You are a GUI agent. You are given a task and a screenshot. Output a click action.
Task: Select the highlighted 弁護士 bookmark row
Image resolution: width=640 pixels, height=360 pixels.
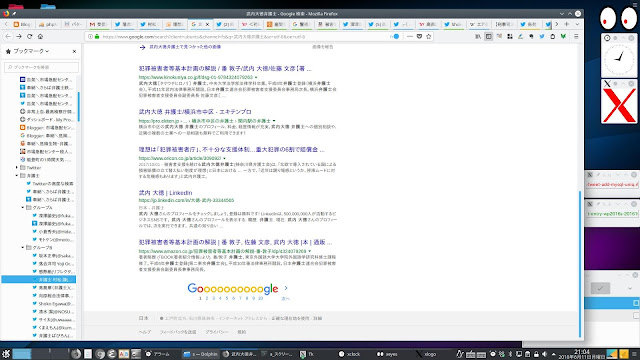coord(38,280)
